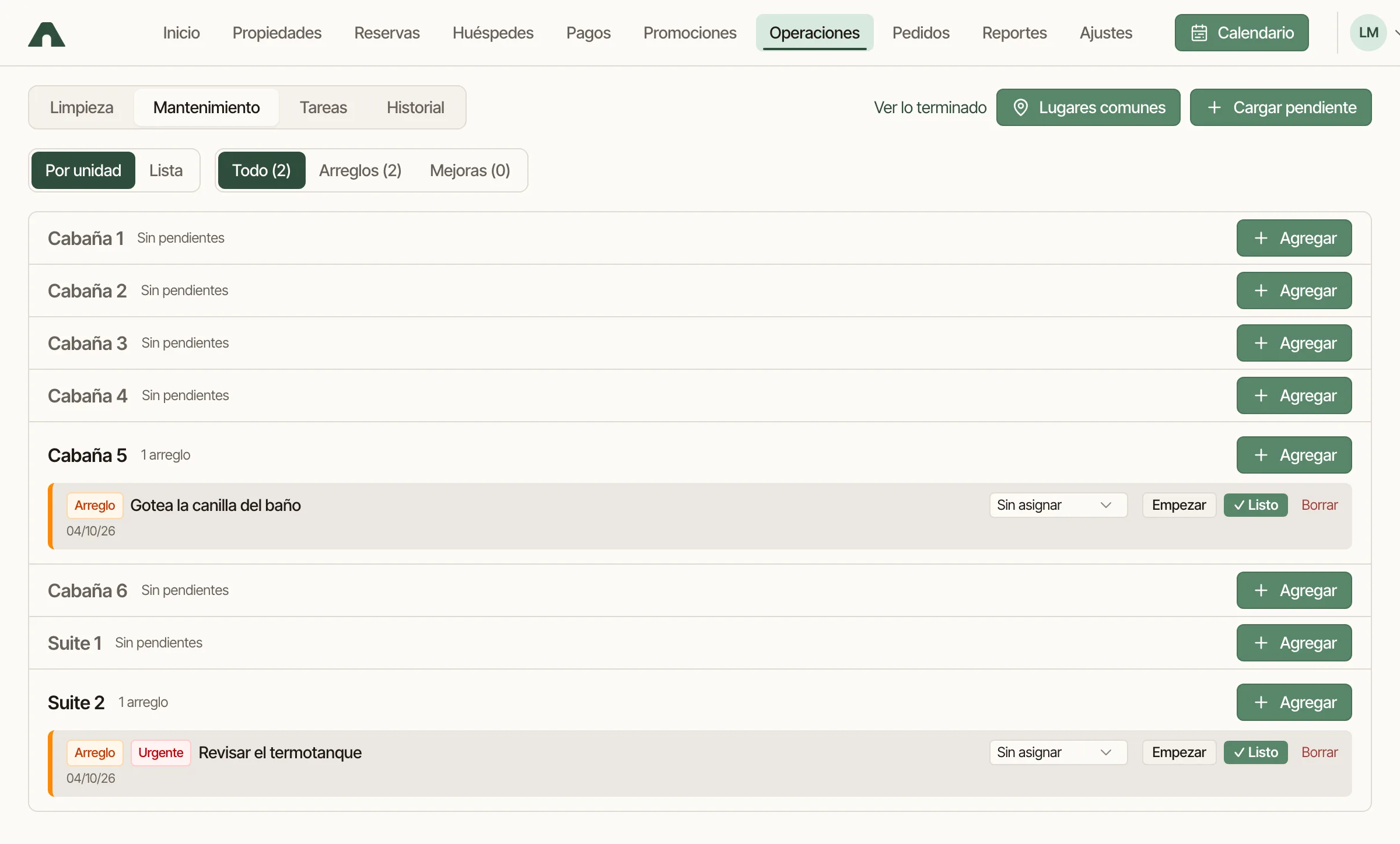Screen dimensions: 1400x844
Task: Open the Huéspedes section
Action: (493, 33)
